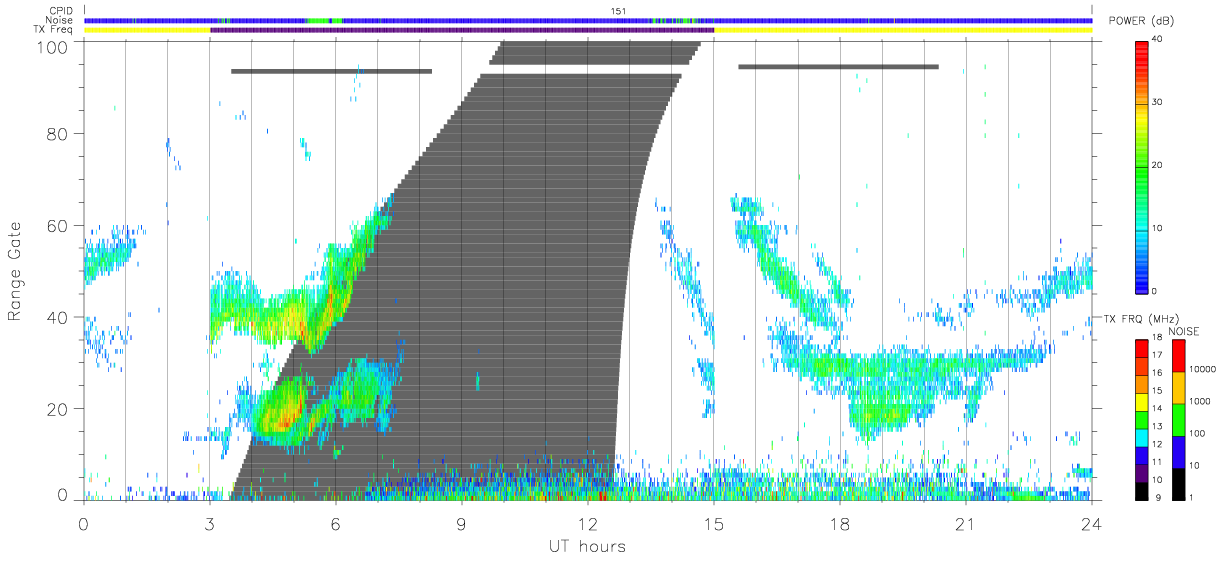The image size is (1228, 567).
Task: Select the 'NOISE' legend title
Action: pos(1185,330)
